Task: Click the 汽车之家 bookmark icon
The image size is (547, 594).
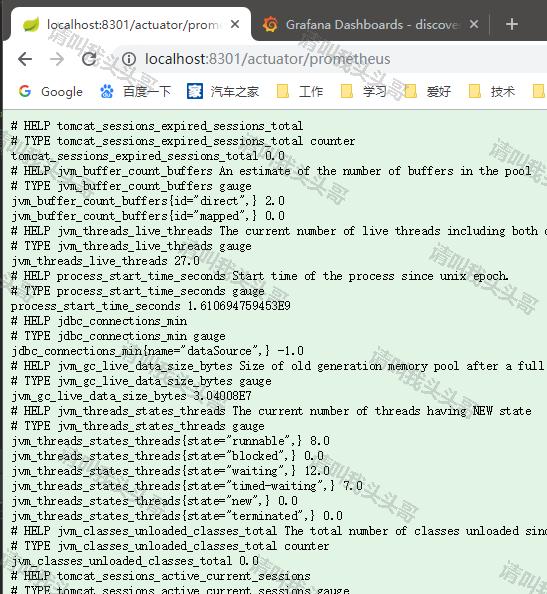Action: click(195, 91)
